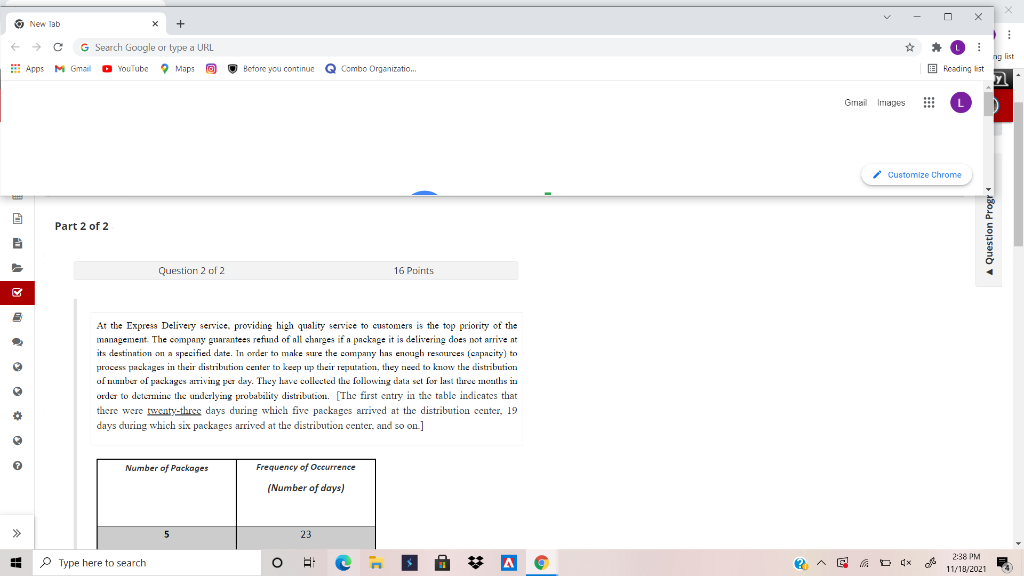This screenshot has height=576, width=1024.
Task: Open the question mark help icon in sidebar
Action: click(x=17, y=465)
